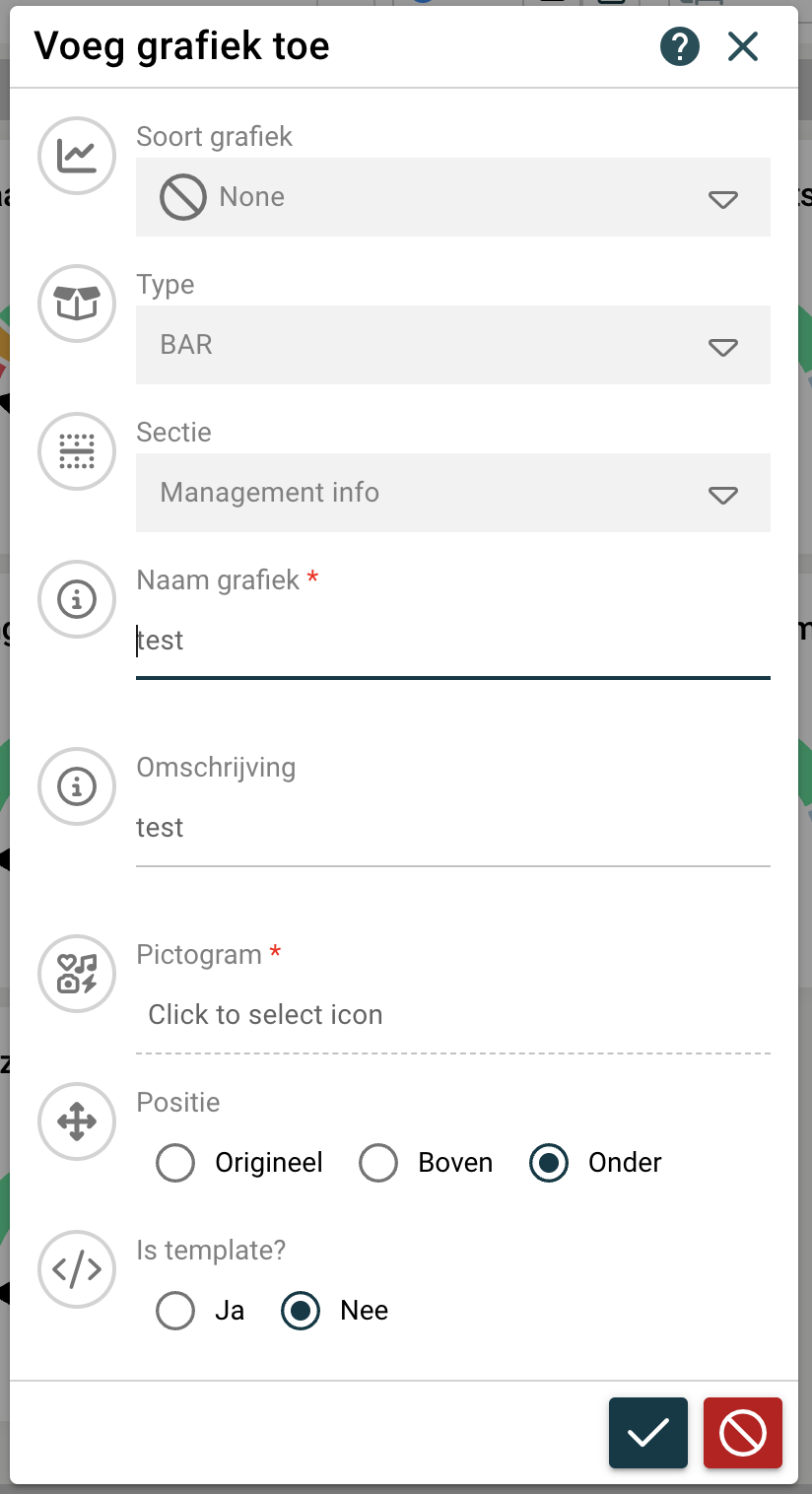This screenshot has width=812, height=1494.
Task: Click the info icon beside Naam grafiek
Action: click(77, 599)
